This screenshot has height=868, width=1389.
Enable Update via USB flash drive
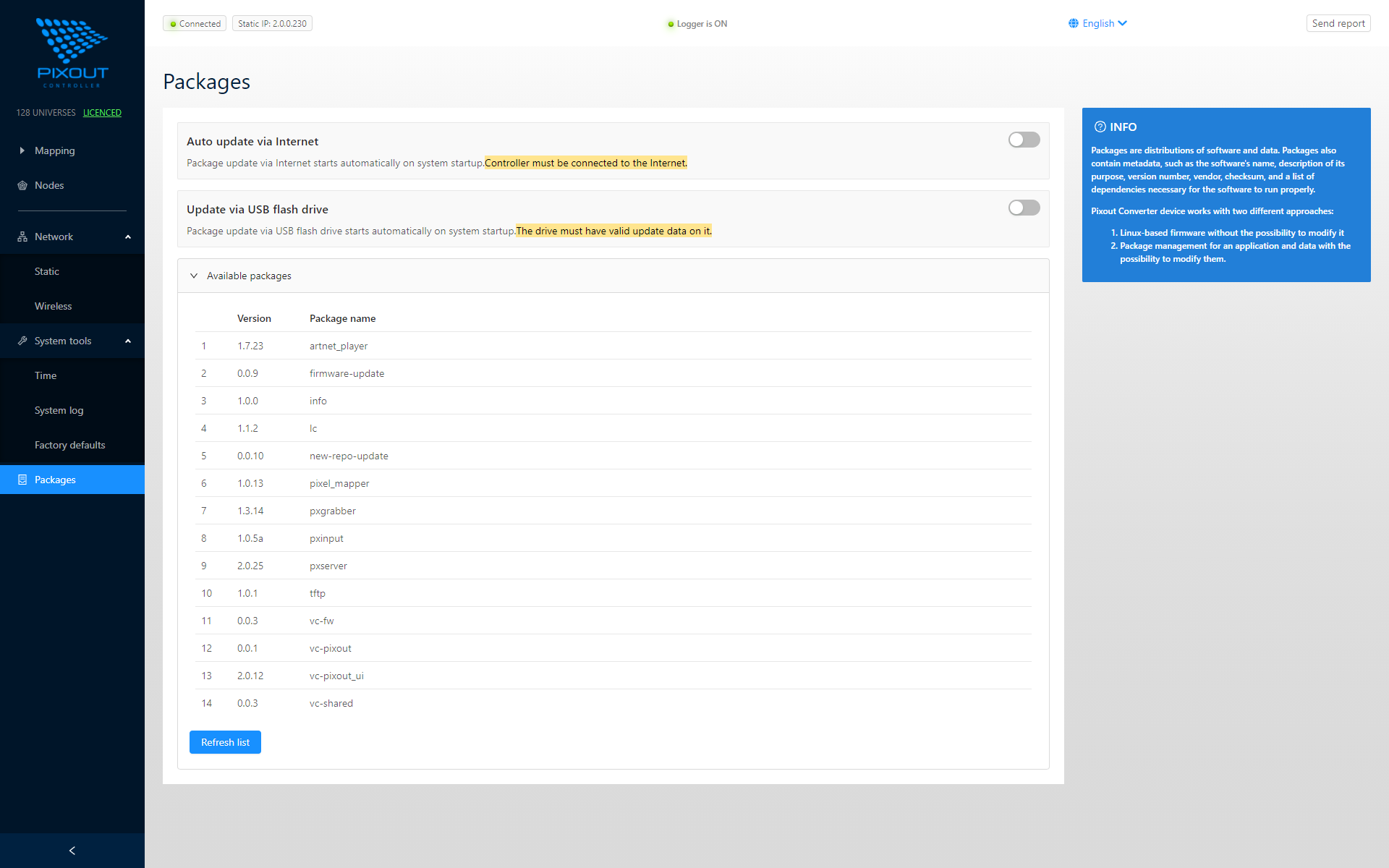1024,208
